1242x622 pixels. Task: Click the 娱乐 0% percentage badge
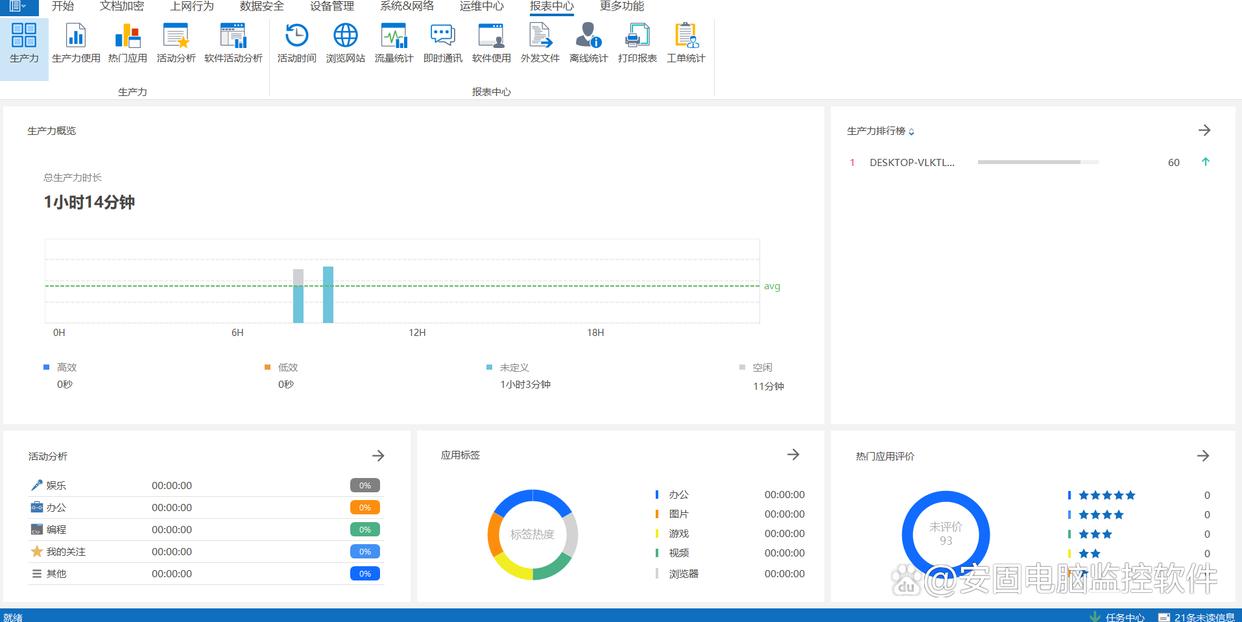(365, 486)
